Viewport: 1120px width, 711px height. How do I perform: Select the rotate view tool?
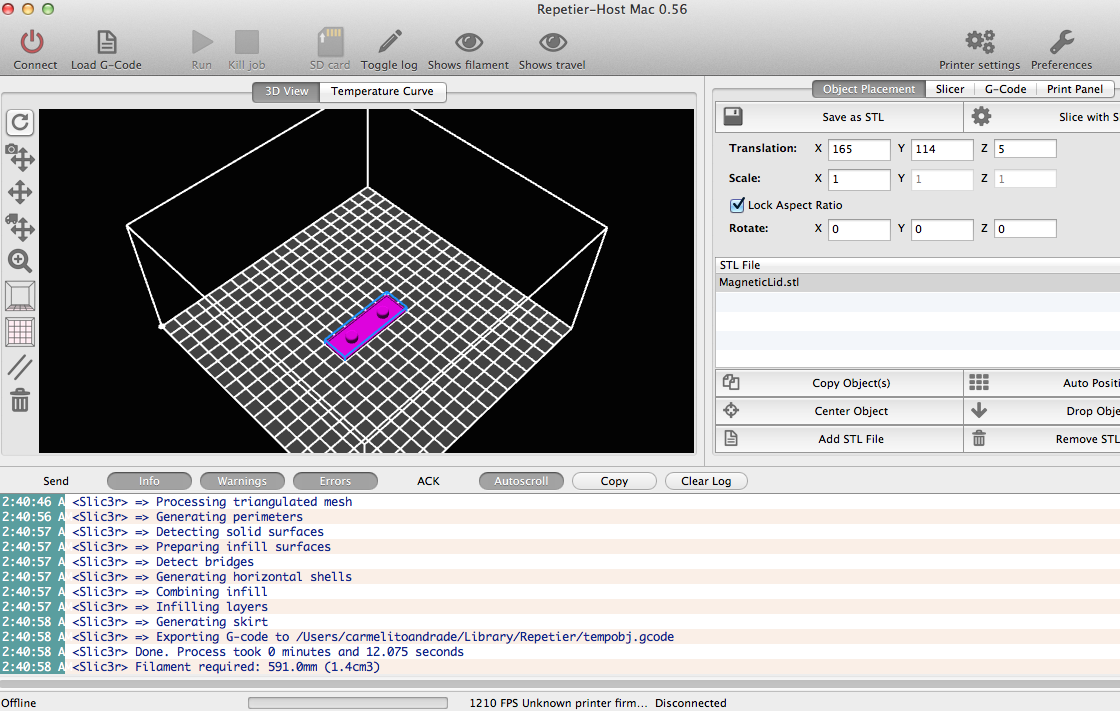[x=20, y=122]
